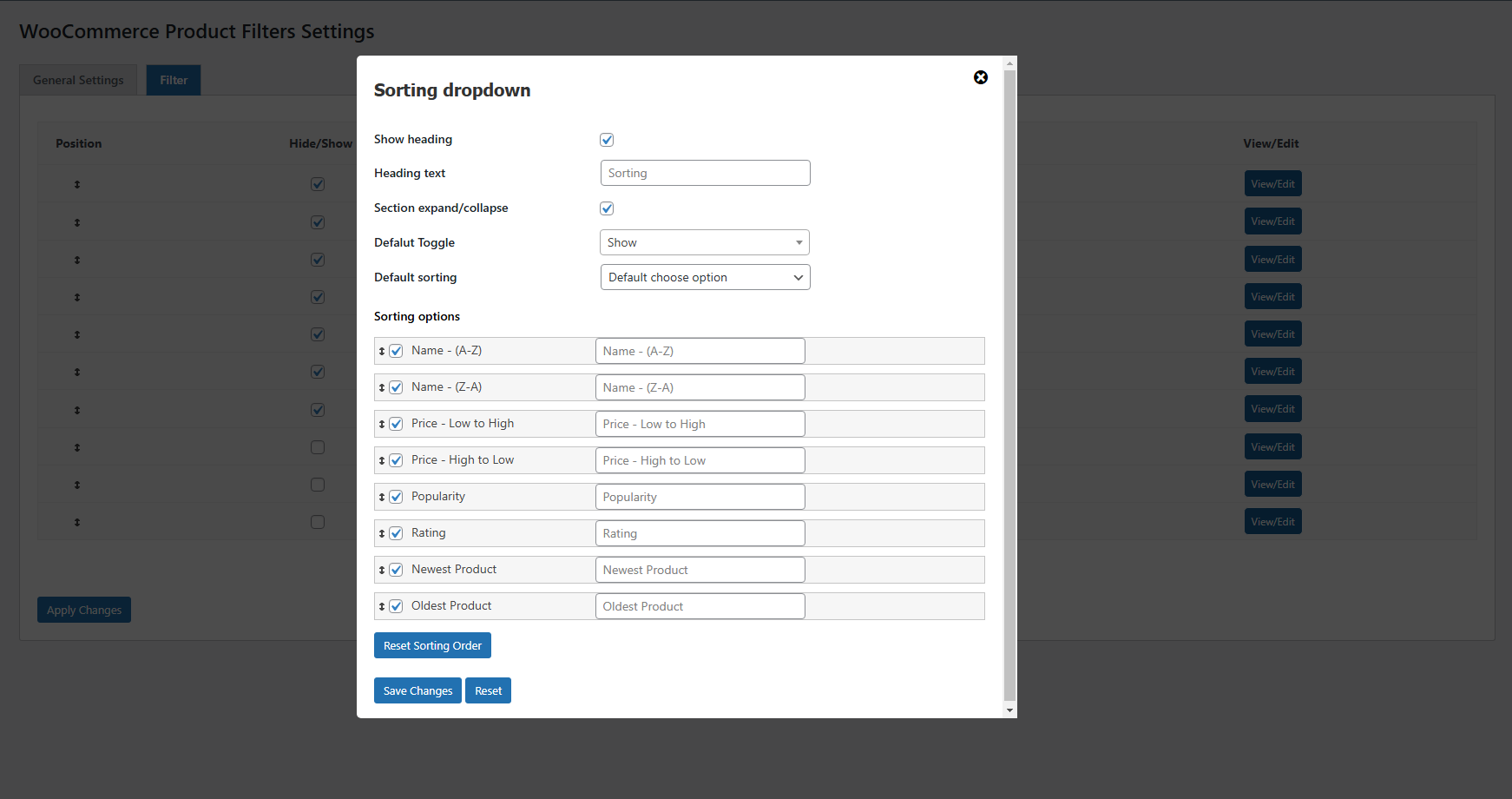Viewport: 1512px width, 799px height.
Task: Uncheck the Name - (A-Z) sorting option
Action: point(396,351)
